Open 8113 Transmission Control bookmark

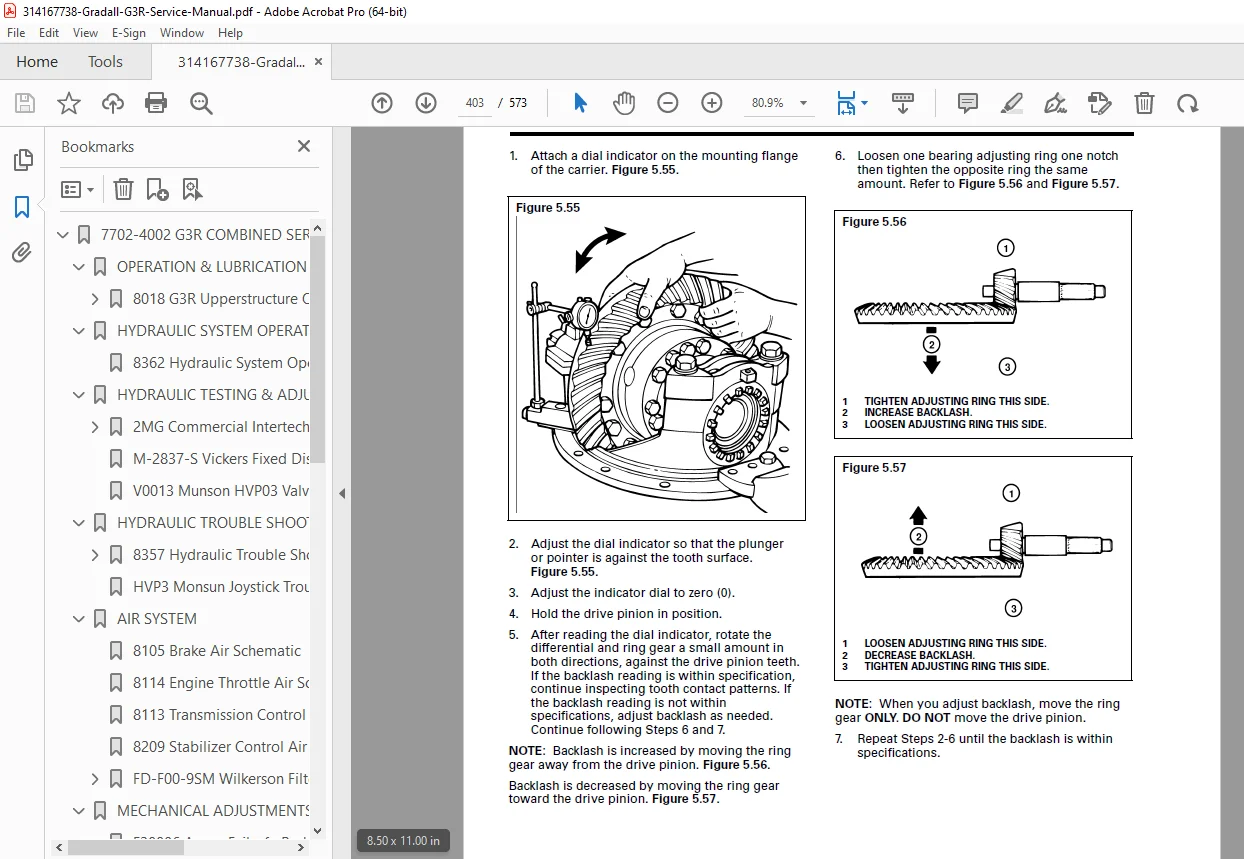tap(220, 715)
